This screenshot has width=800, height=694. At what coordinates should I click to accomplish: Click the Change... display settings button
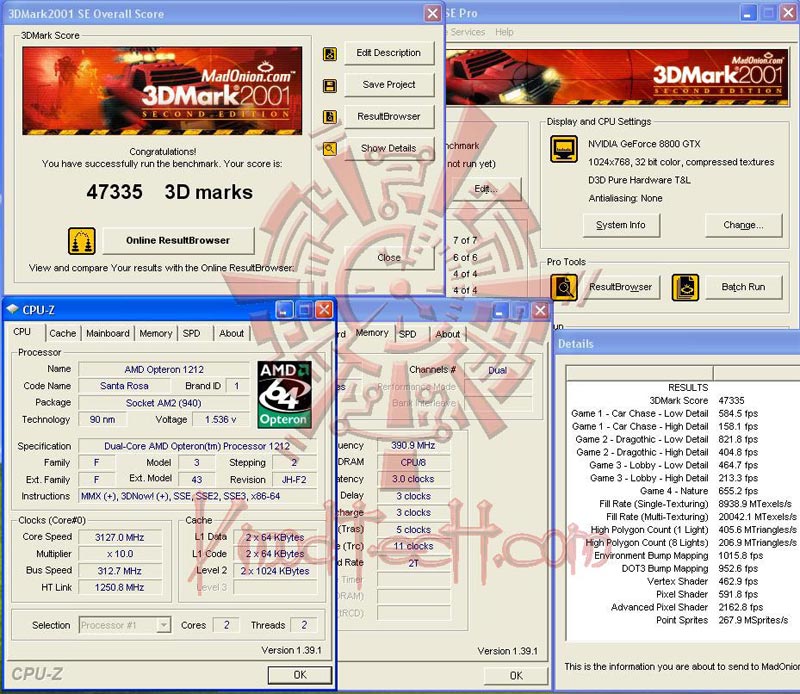click(743, 225)
